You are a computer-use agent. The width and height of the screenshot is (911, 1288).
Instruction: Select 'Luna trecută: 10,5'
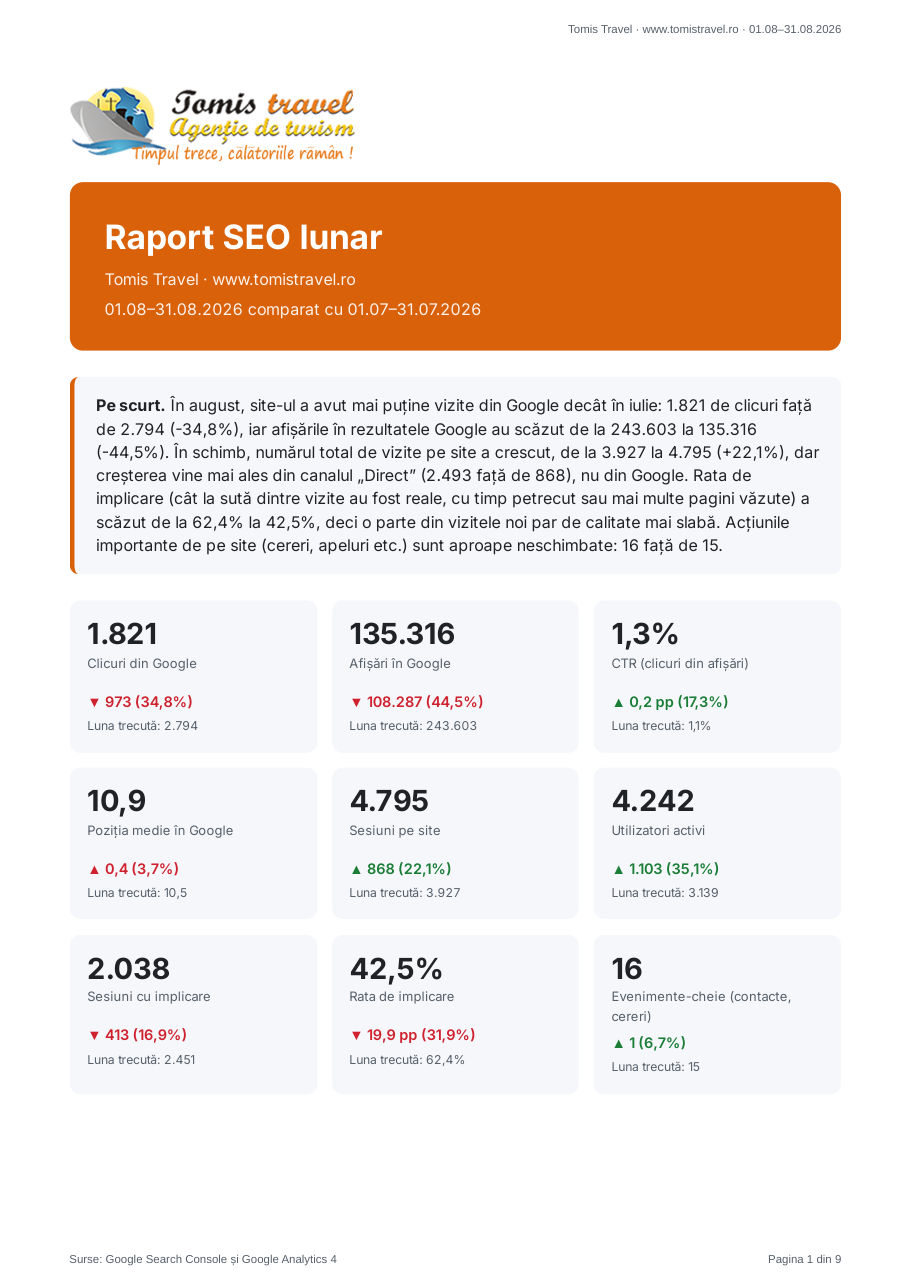[x=137, y=893]
